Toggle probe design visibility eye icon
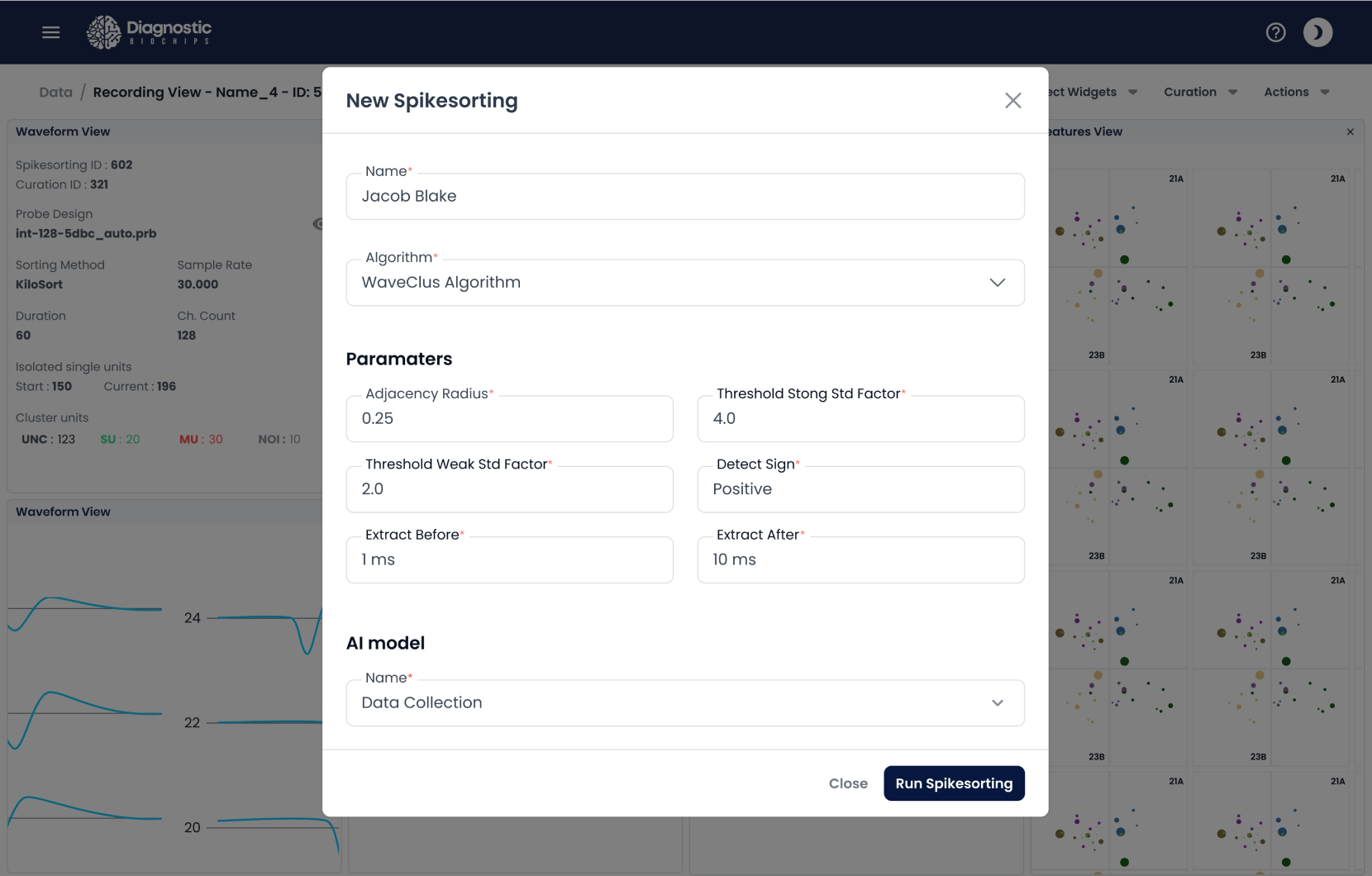The height and width of the screenshot is (876, 1372). pyautogui.click(x=318, y=224)
